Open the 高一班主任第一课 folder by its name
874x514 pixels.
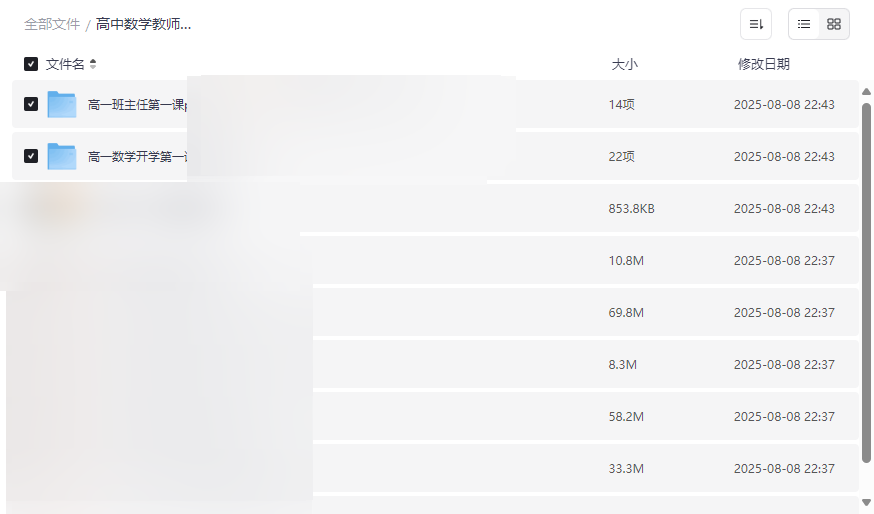[137, 104]
